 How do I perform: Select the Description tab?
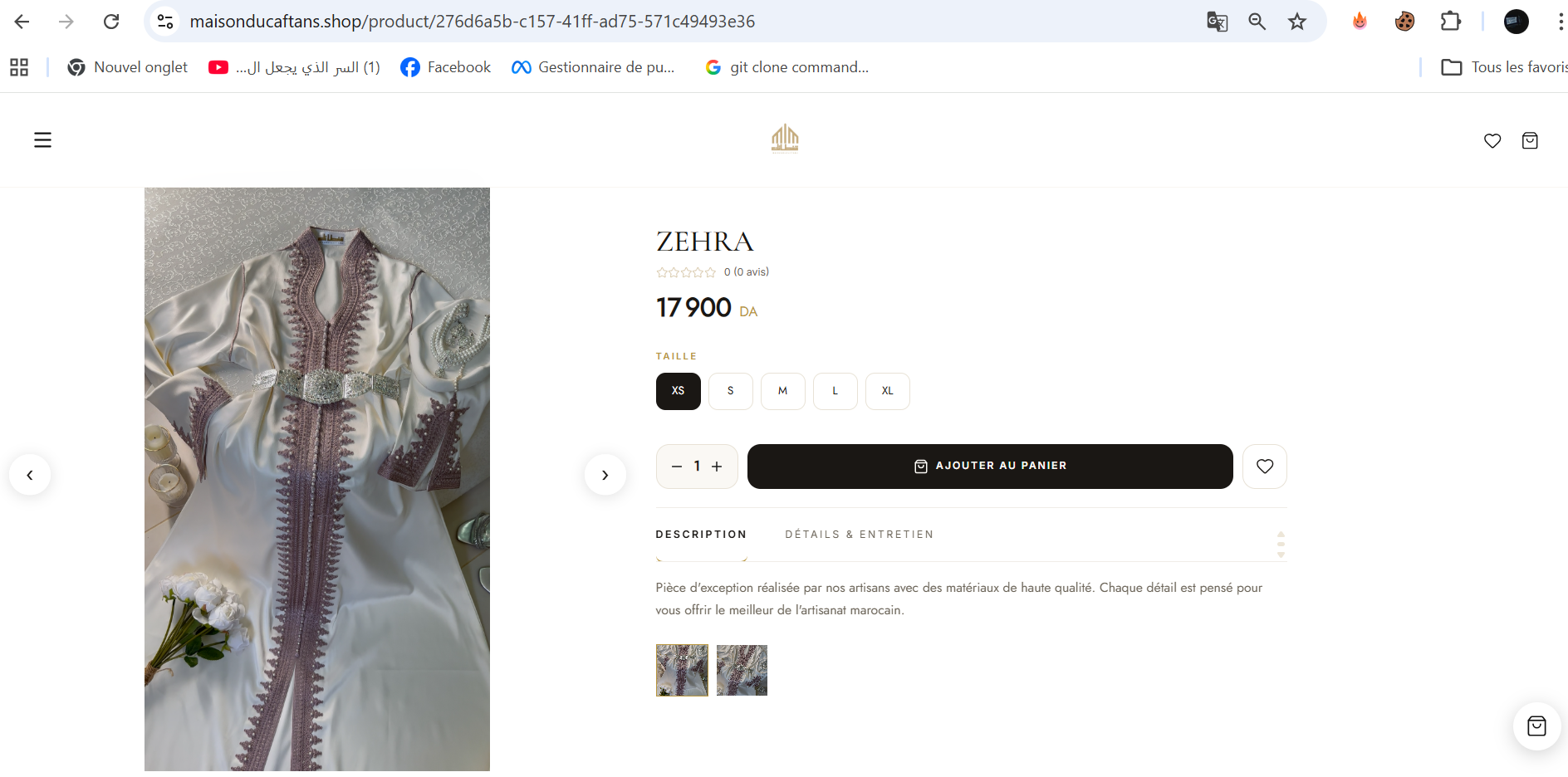click(701, 535)
